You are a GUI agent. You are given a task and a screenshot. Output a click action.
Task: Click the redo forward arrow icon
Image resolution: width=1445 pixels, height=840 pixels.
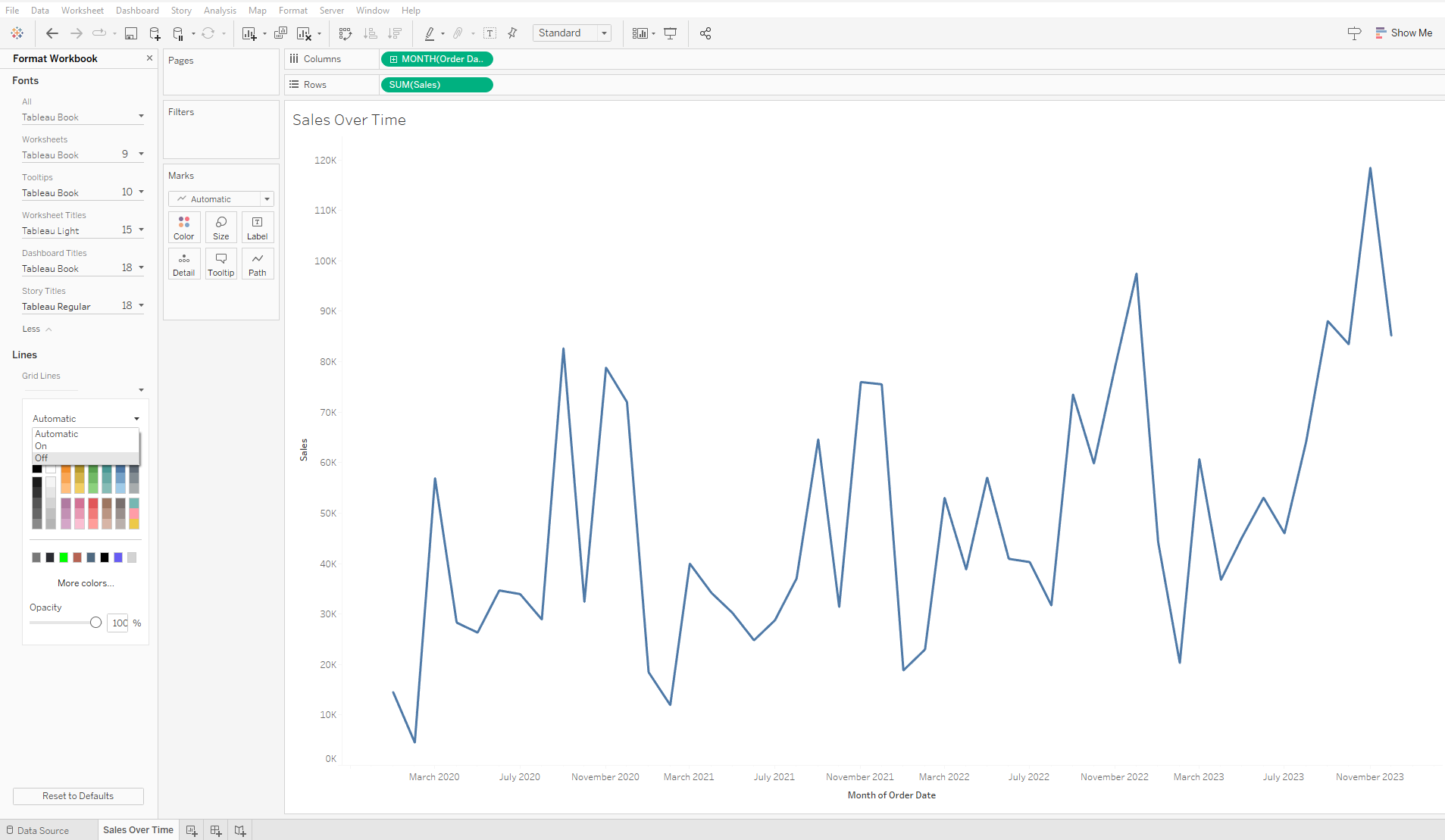point(77,33)
